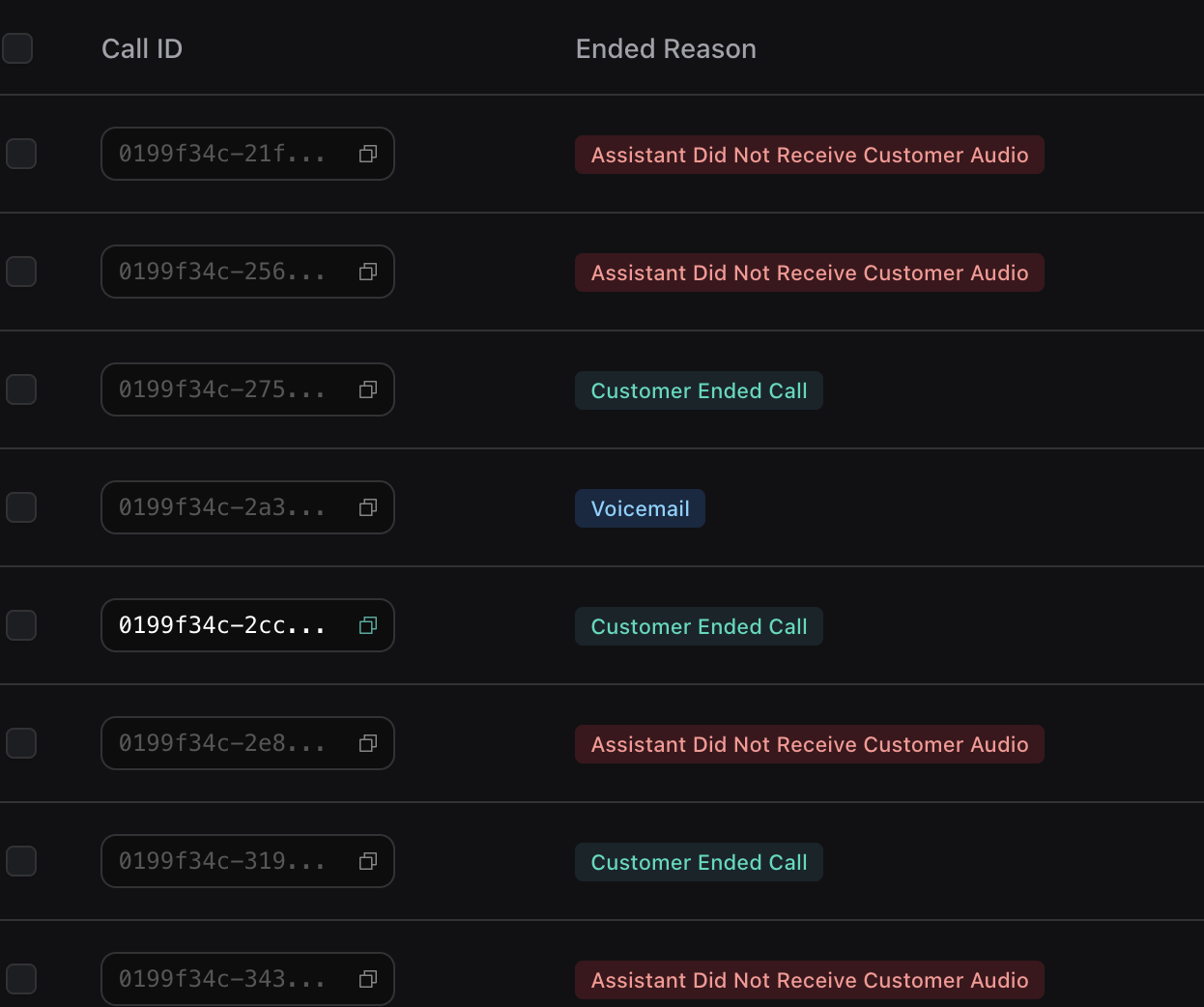Select the row for call 0199f34c-21f
The image size is (1204, 1007).
21,154
